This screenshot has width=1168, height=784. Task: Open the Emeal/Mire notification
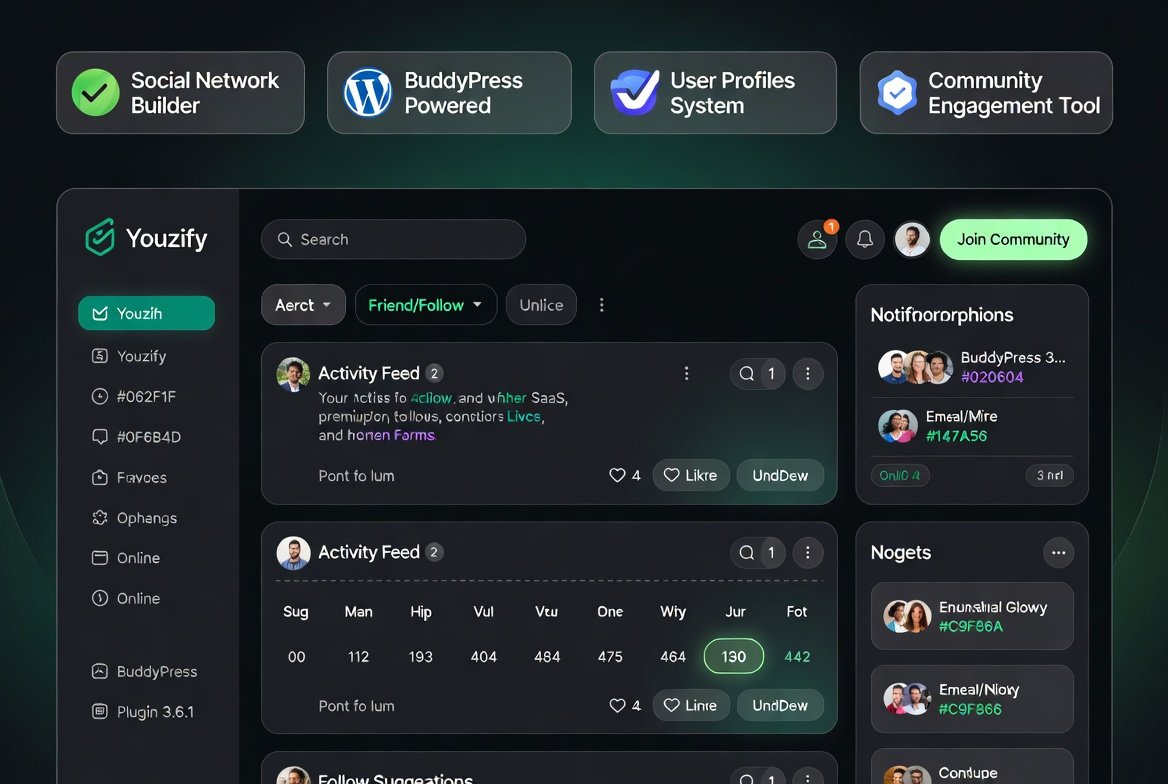tap(972, 426)
